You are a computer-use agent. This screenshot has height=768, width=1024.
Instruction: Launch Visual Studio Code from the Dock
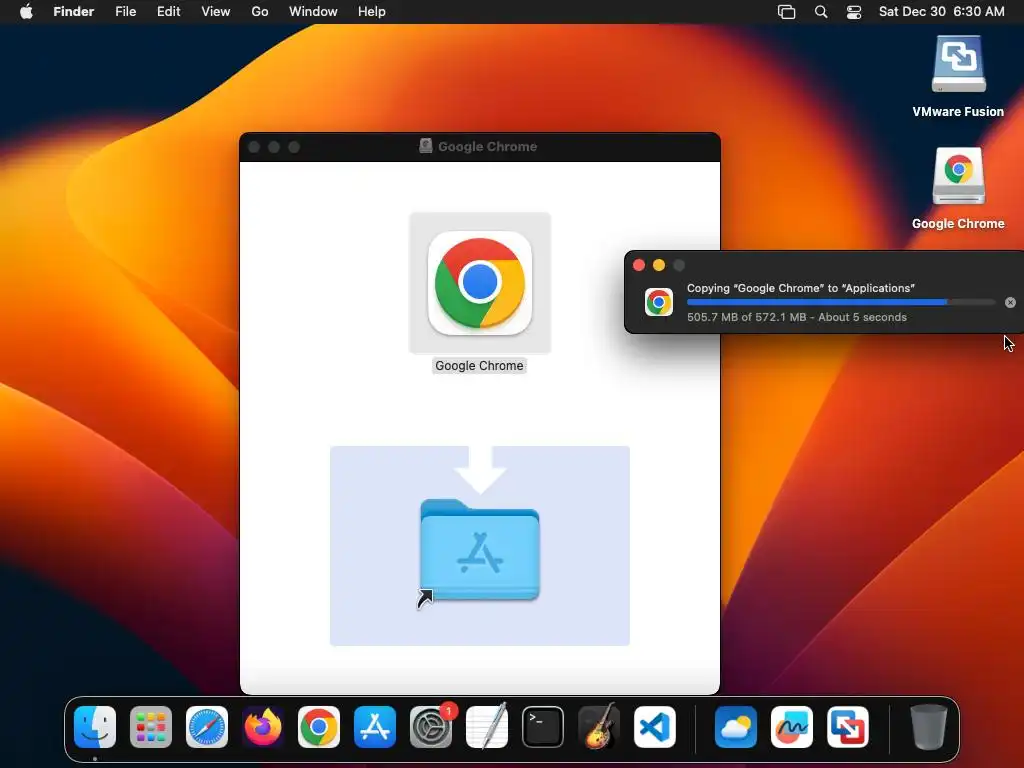(x=655, y=727)
